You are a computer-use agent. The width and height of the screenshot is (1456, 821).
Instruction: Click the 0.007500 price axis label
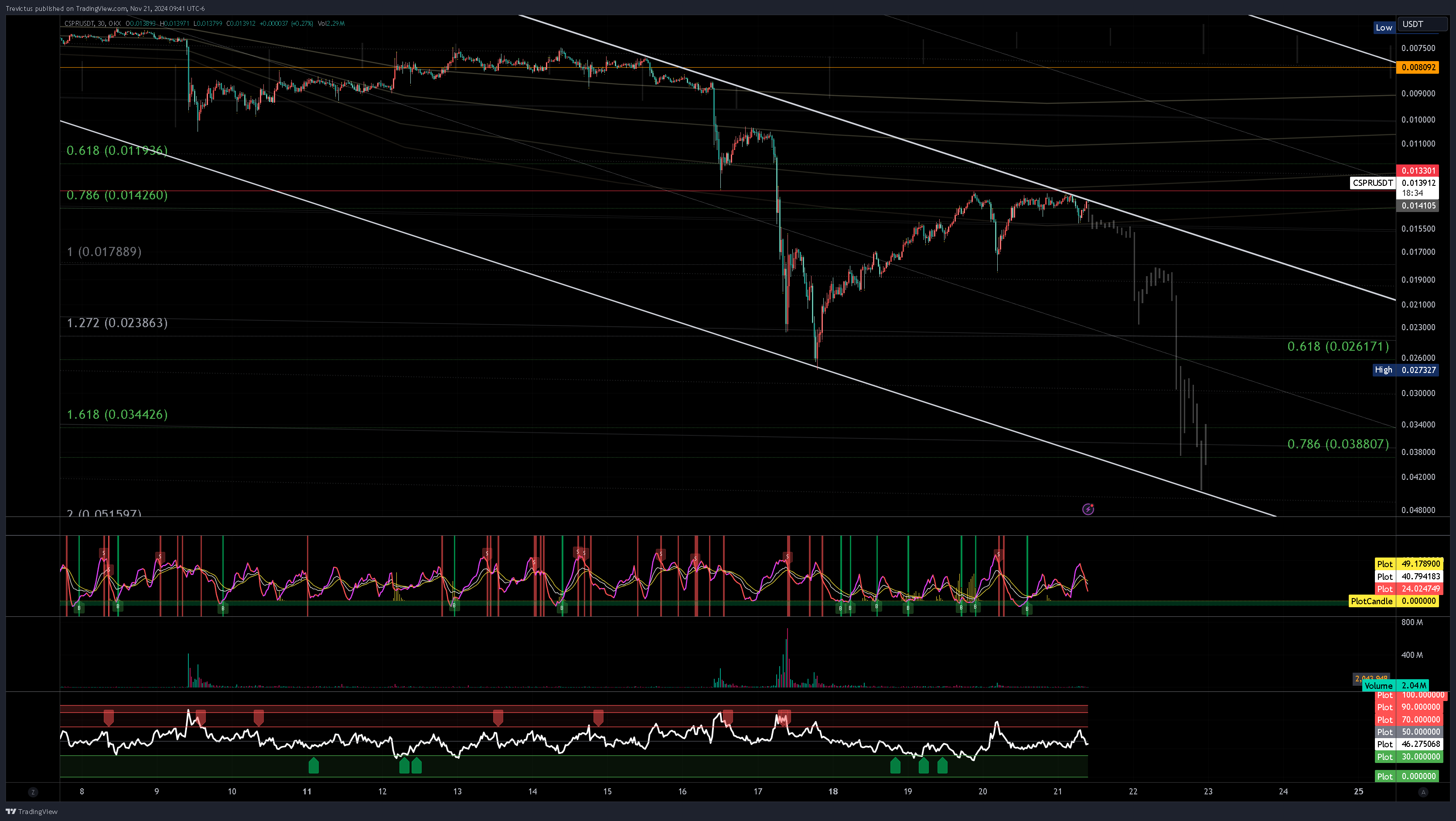tap(1418, 48)
